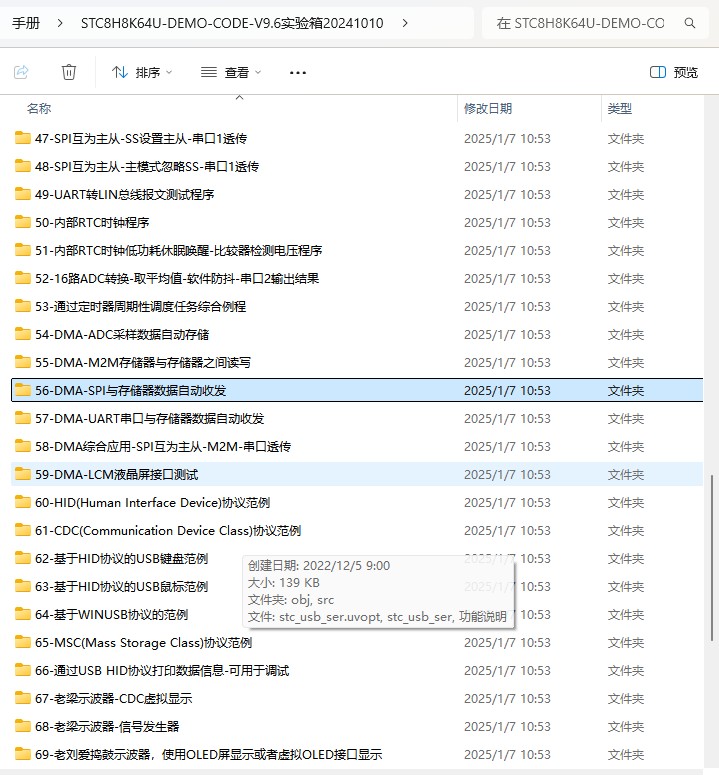The height and width of the screenshot is (775, 719).
Task: Select folder name 66-通过USB HID协议打印数据信息-可用于调试
Action: [162, 671]
